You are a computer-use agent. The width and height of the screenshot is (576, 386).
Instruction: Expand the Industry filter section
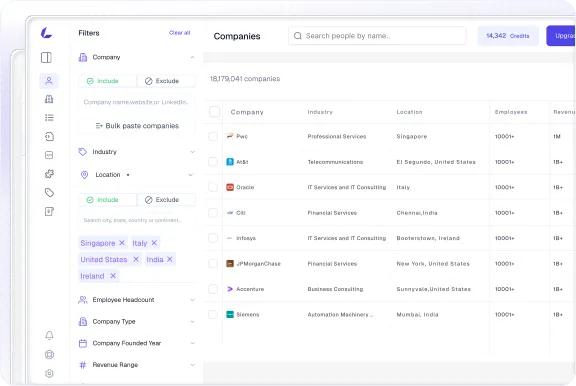click(192, 152)
